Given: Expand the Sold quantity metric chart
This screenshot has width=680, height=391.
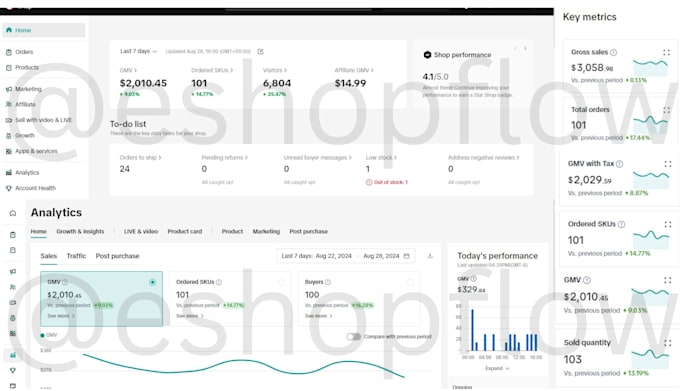Looking at the screenshot, I should tap(668, 343).
